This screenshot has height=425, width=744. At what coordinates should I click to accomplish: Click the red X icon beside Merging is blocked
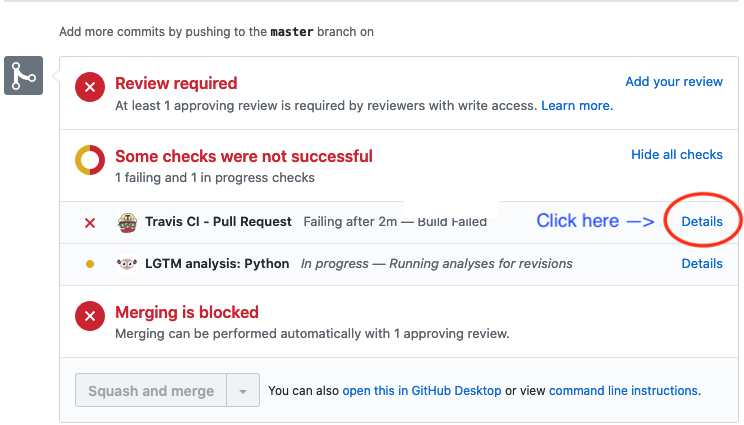[x=90, y=317]
